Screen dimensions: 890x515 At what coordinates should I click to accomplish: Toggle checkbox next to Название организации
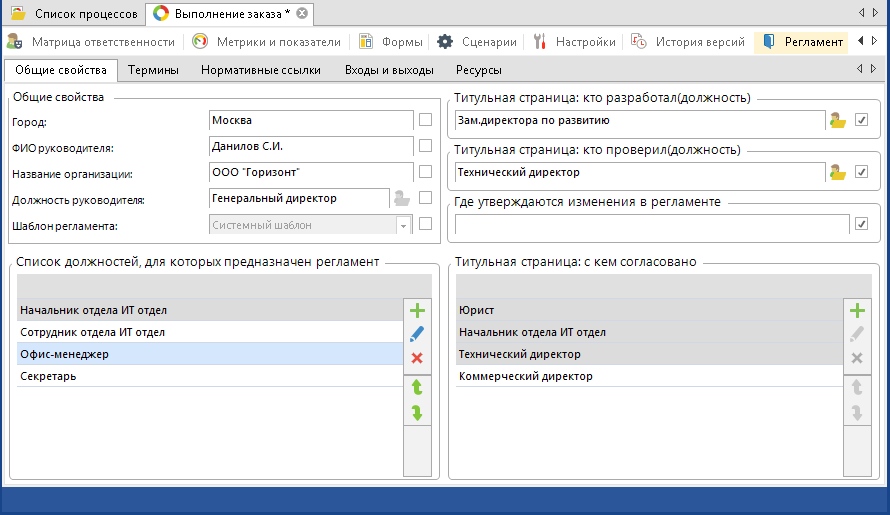(426, 173)
